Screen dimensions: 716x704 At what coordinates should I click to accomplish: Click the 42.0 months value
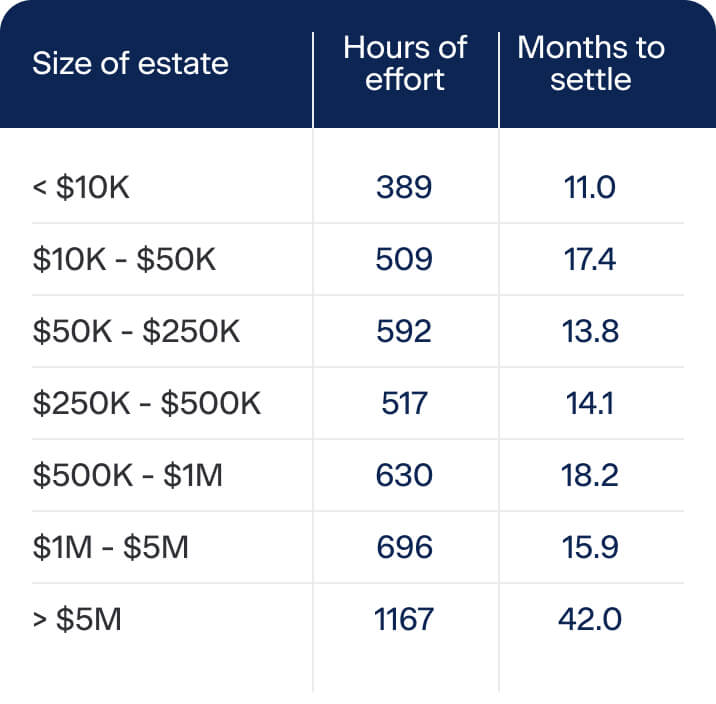point(590,619)
